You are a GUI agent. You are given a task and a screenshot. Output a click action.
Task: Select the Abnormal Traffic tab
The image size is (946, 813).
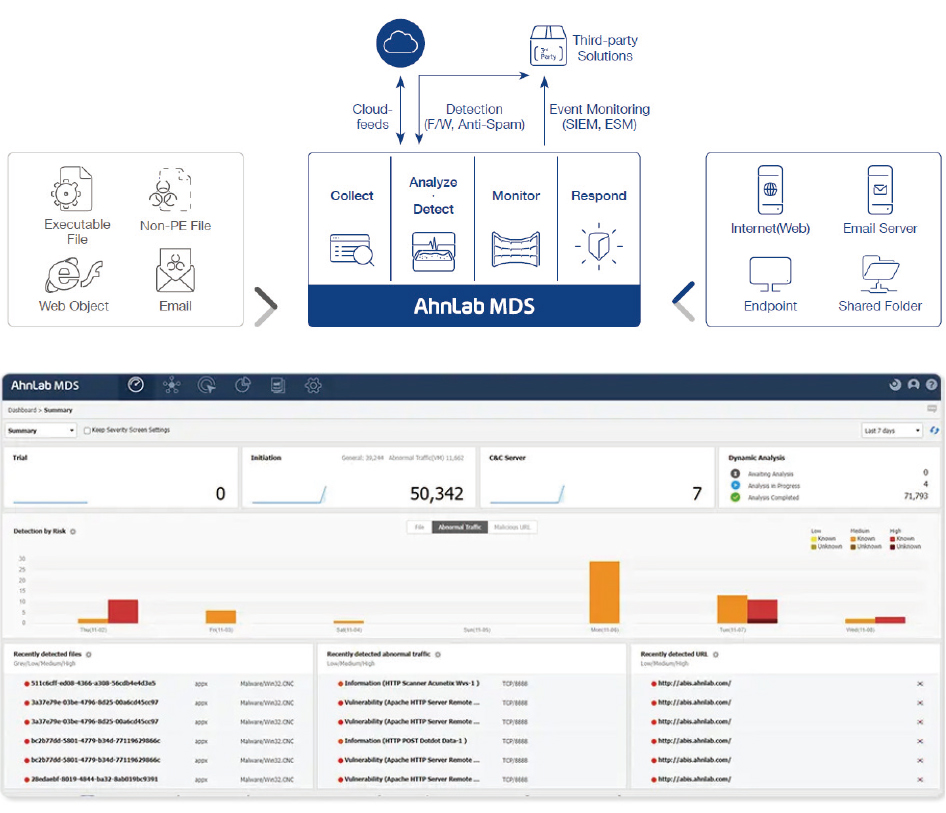[459, 527]
